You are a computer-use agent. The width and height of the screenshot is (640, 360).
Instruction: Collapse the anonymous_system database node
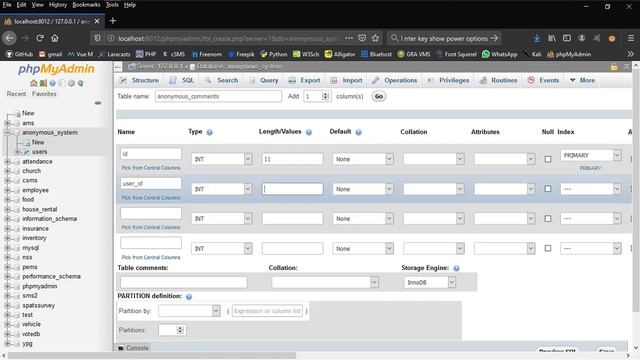[7, 133]
